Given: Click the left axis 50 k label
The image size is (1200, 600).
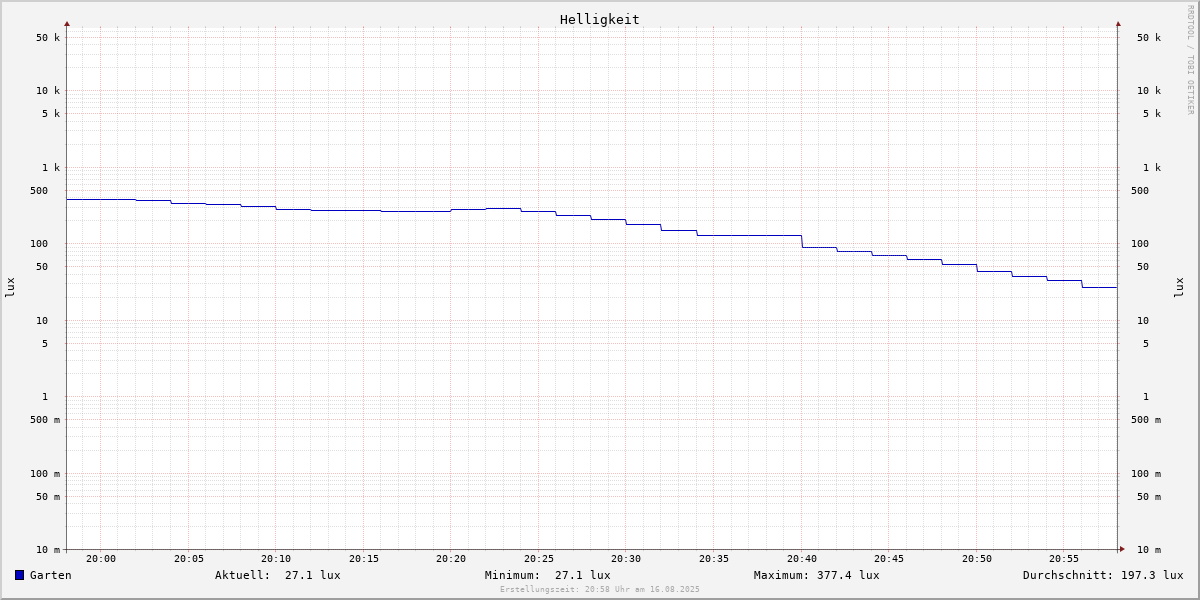Looking at the screenshot, I should (48, 38).
